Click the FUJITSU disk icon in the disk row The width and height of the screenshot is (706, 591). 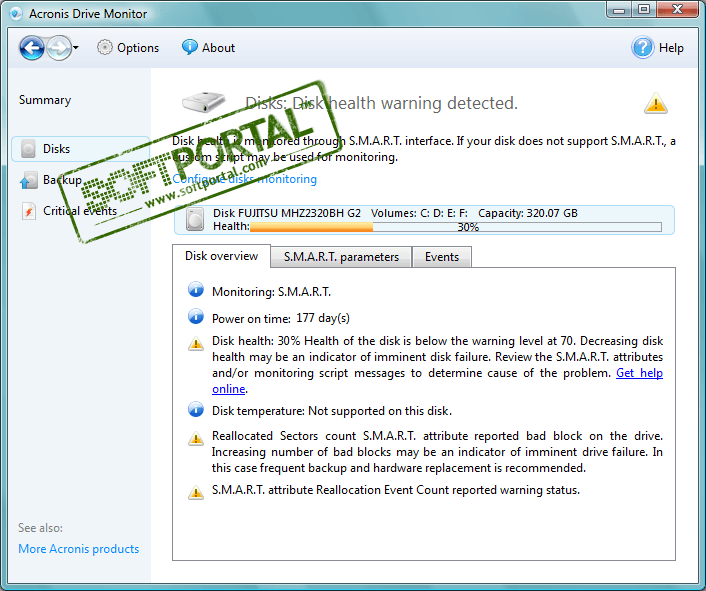(195, 220)
